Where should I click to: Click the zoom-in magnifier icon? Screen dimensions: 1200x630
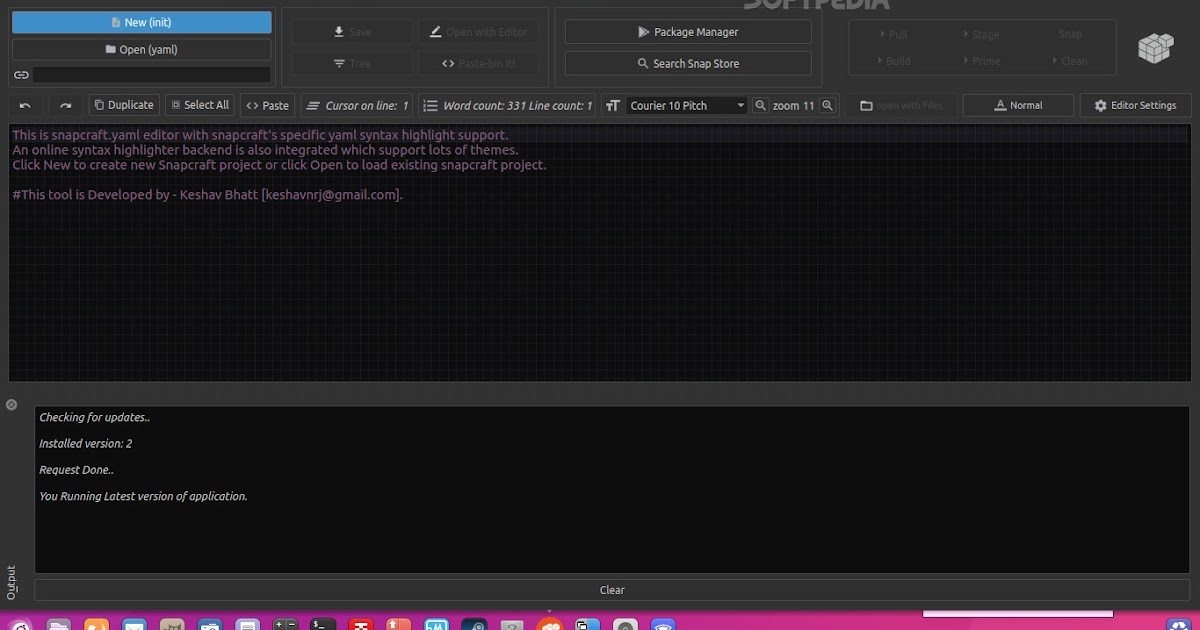point(827,104)
